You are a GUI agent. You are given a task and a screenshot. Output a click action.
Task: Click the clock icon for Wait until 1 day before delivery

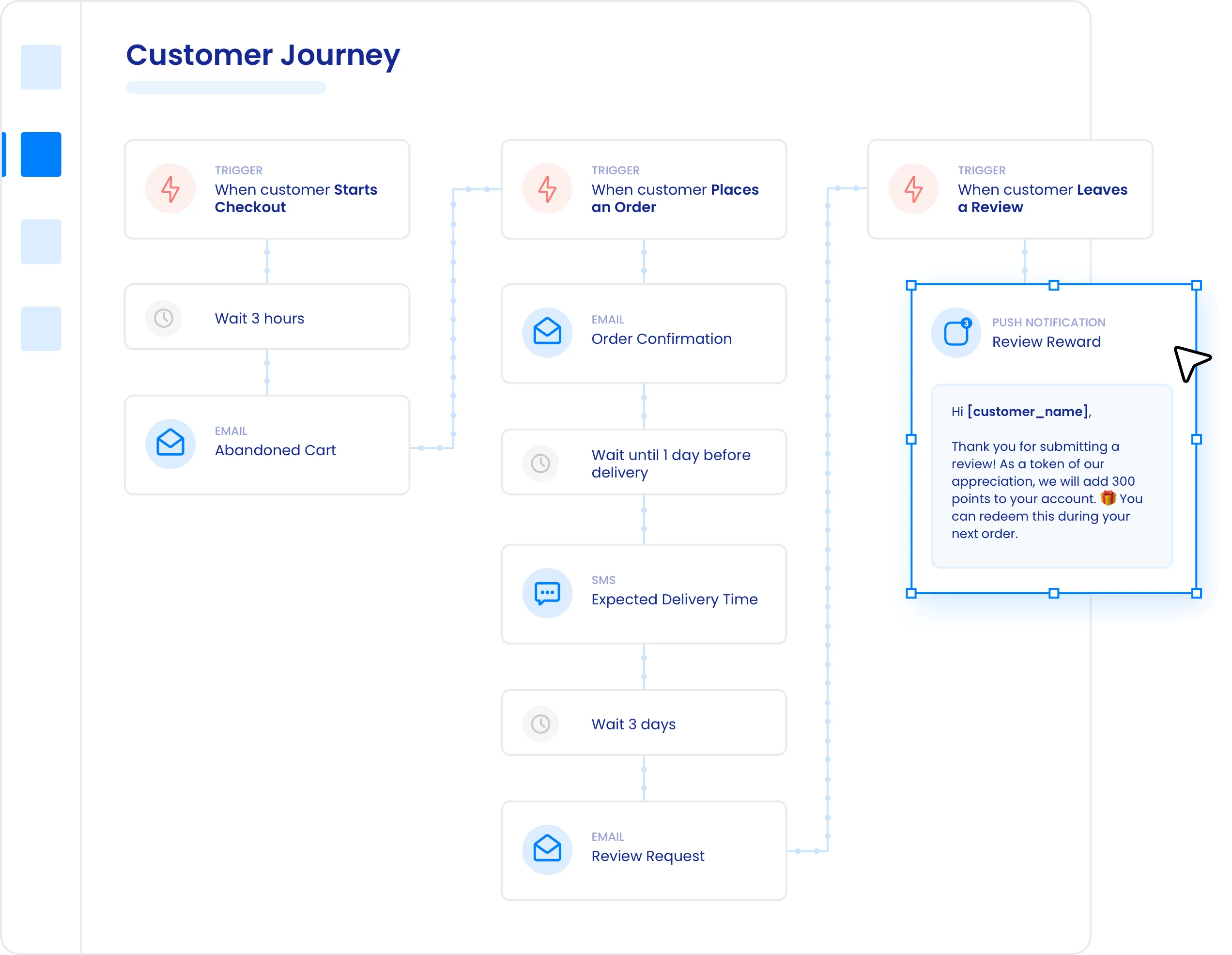pyautogui.click(x=540, y=463)
